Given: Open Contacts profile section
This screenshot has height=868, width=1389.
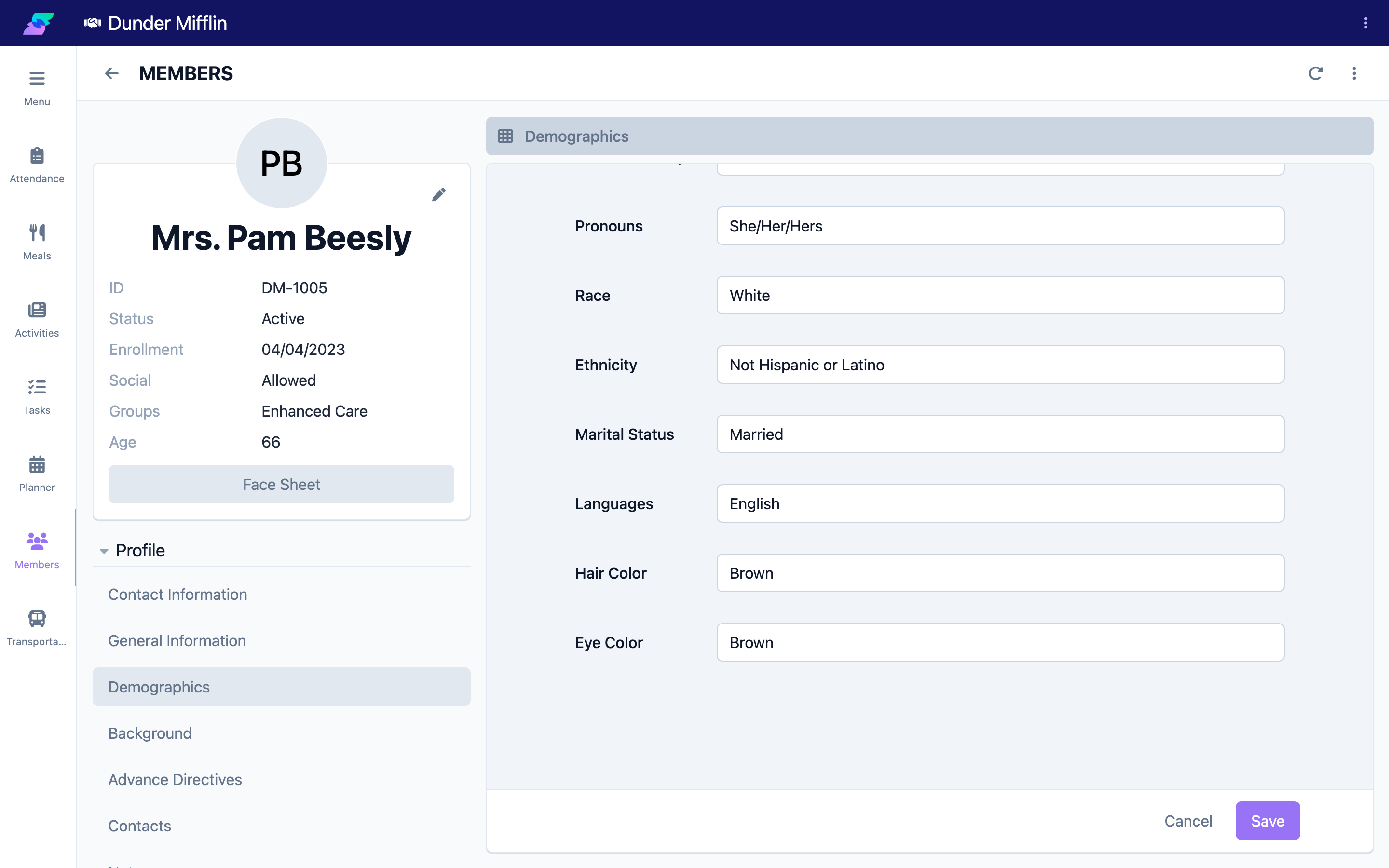Looking at the screenshot, I should tap(281, 826).
